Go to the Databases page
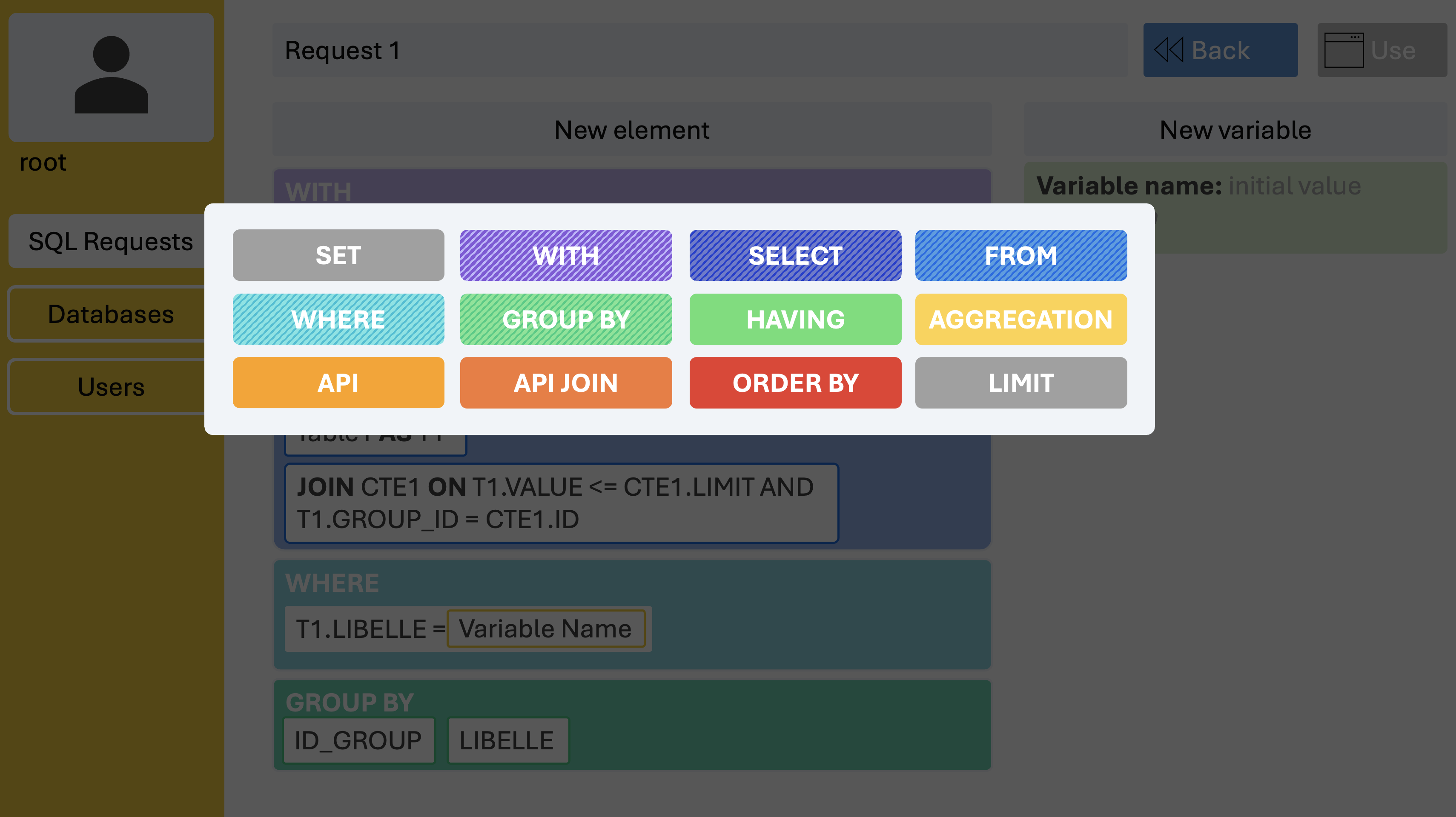 tap(111, 314)
